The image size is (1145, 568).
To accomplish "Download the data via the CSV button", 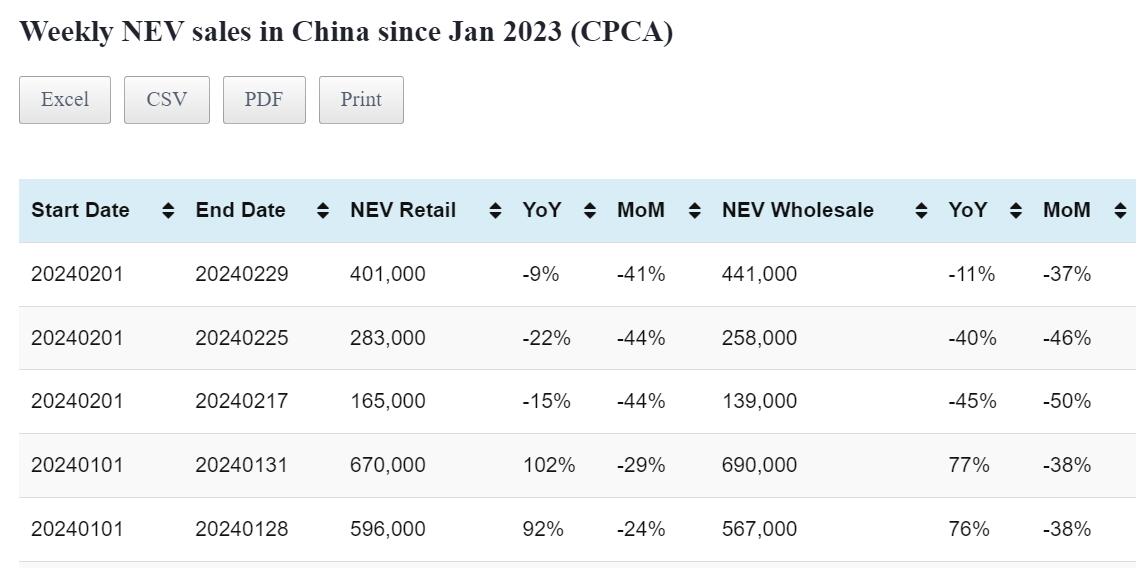I will [x=167, y=100].
